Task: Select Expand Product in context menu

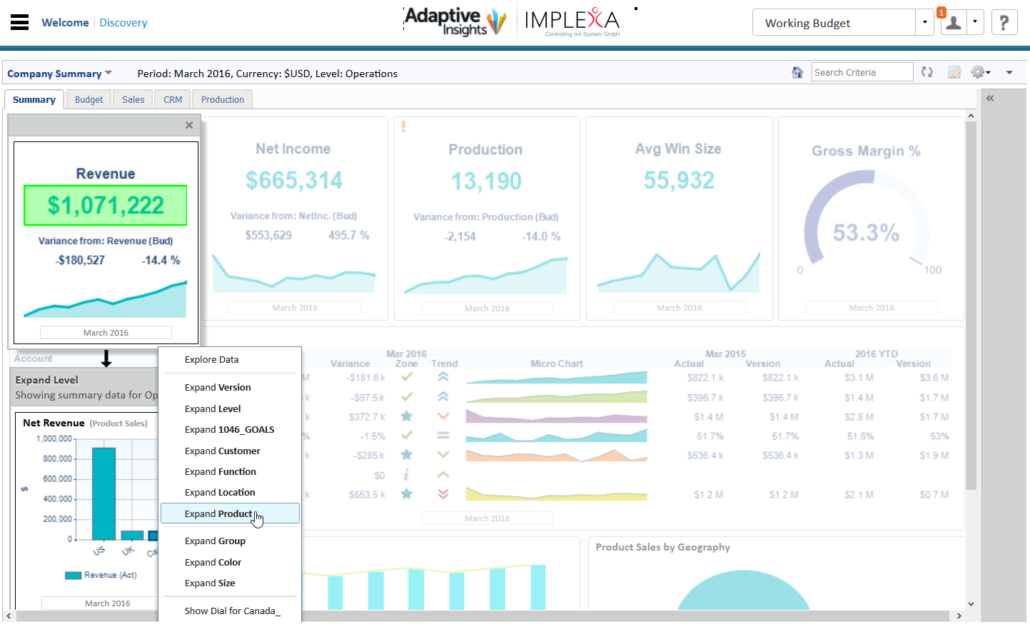Action: (218, 514)
